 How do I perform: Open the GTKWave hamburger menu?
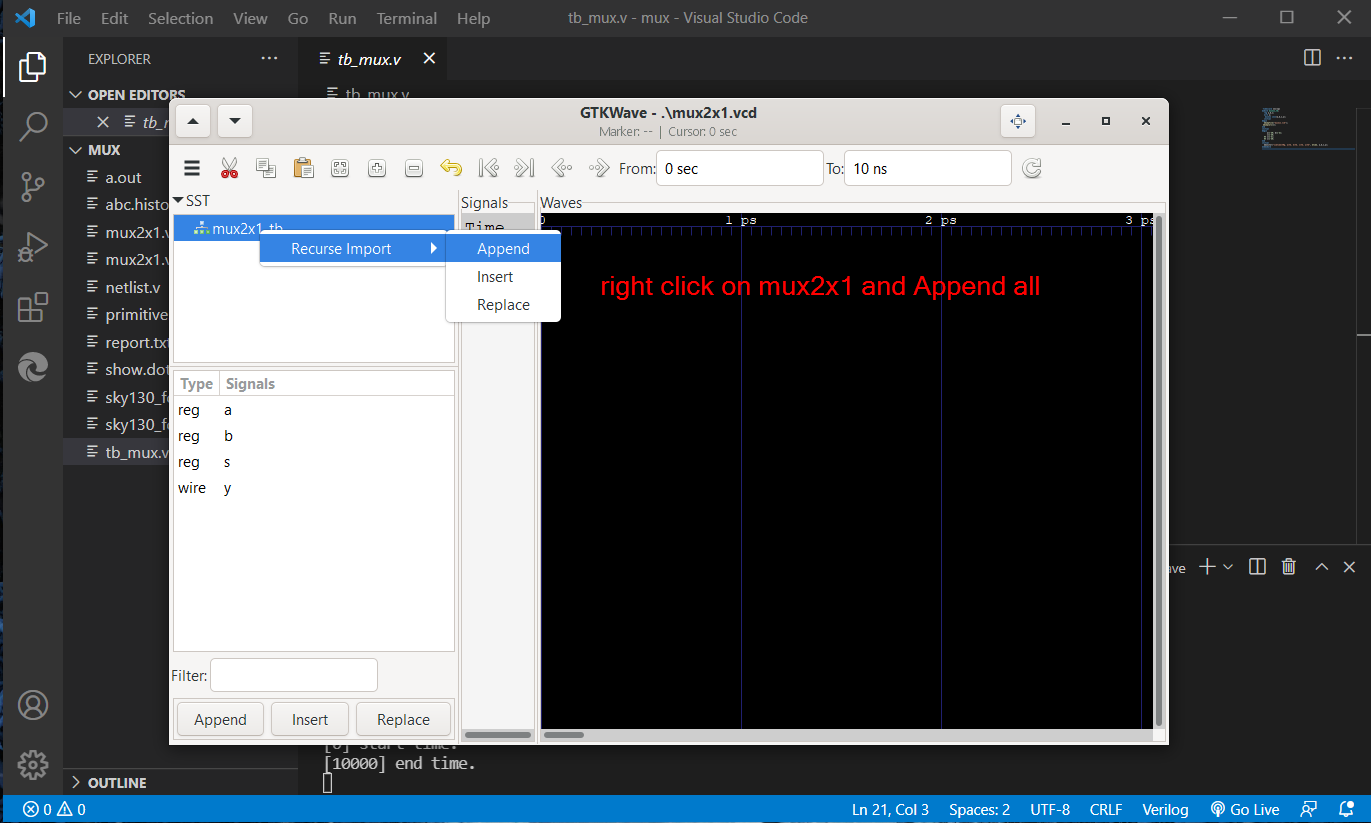(x=192, y=168)
